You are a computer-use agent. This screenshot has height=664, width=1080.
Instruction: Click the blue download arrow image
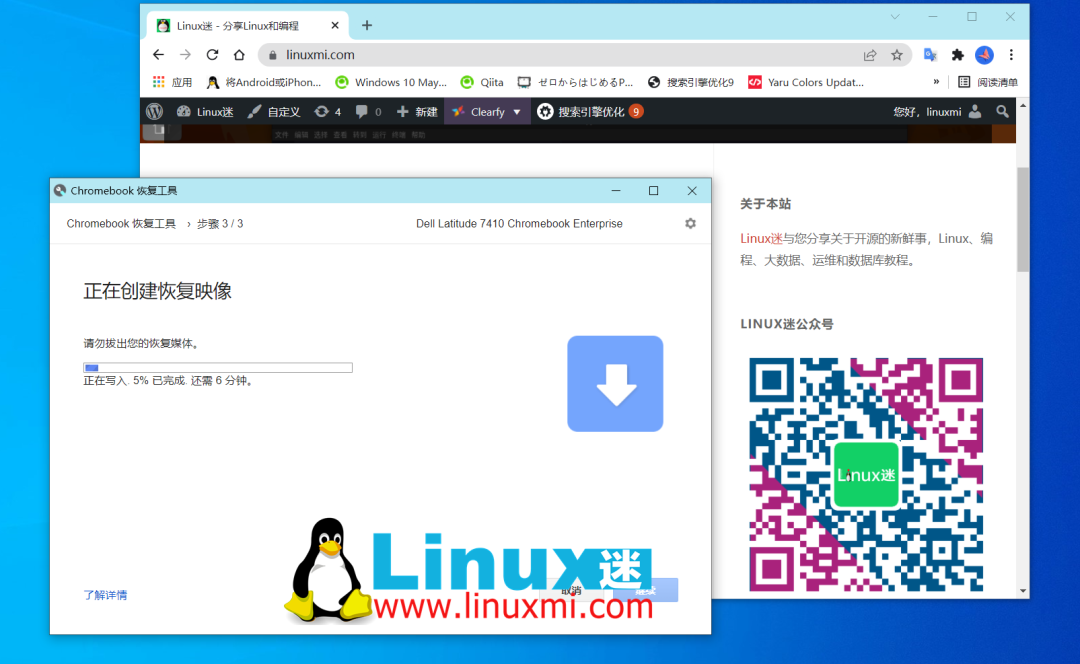click(615, 384)
